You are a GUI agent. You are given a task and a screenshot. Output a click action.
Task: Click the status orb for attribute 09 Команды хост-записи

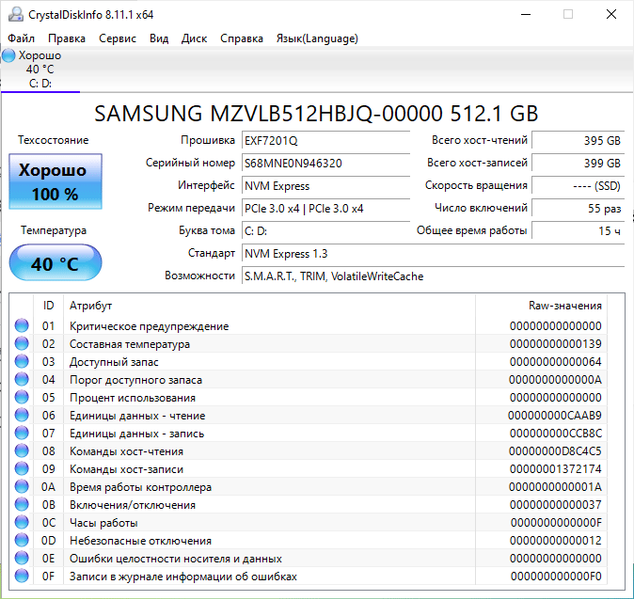(21, 469)
